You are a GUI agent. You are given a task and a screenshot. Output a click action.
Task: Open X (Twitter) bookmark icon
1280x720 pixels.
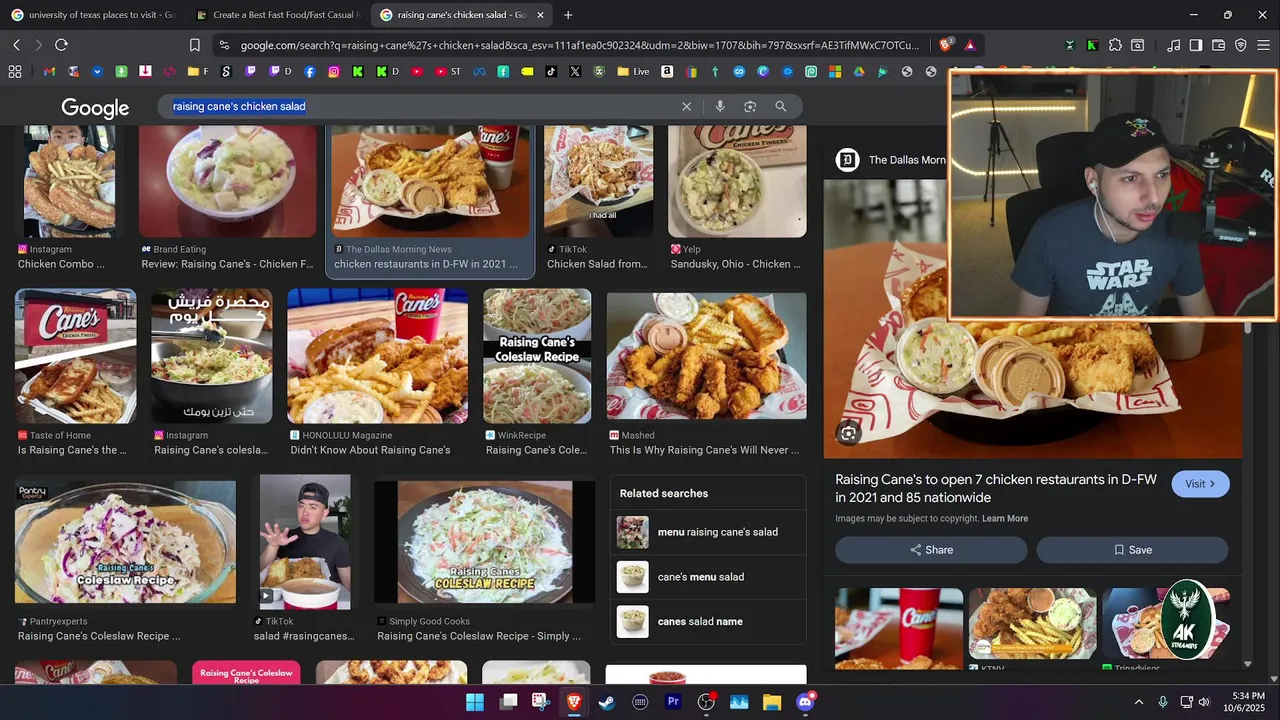pos(575,72)
